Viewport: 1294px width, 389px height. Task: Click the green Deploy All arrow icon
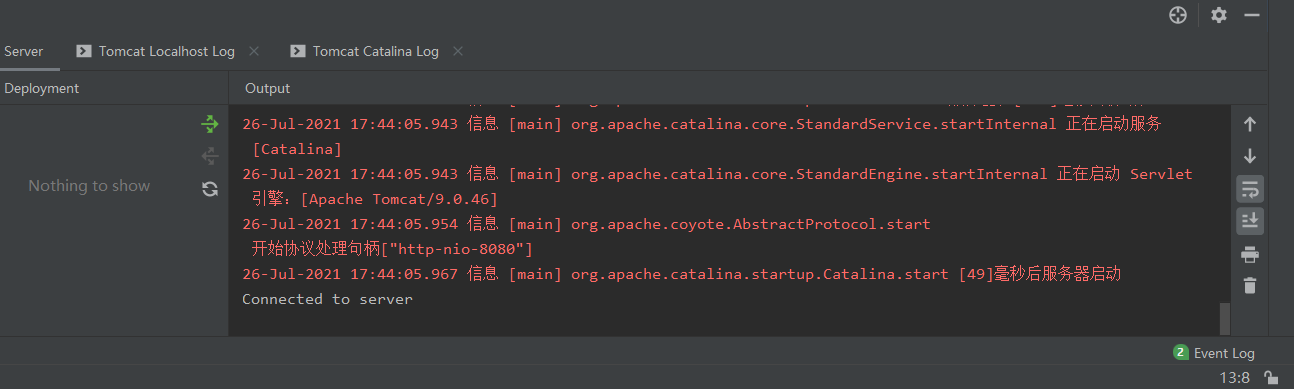(209, 124)
